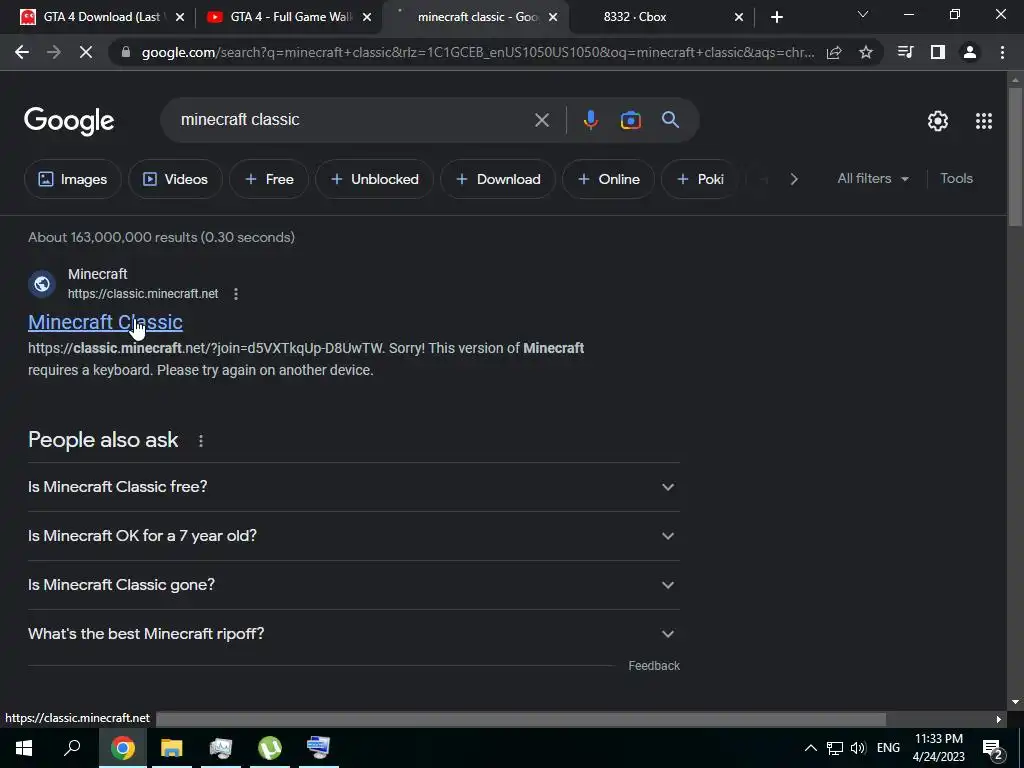Screen dimensions: 1024x768
Task: Click the address bar URL
Action: pyautogui.click(x=477, y=52)
